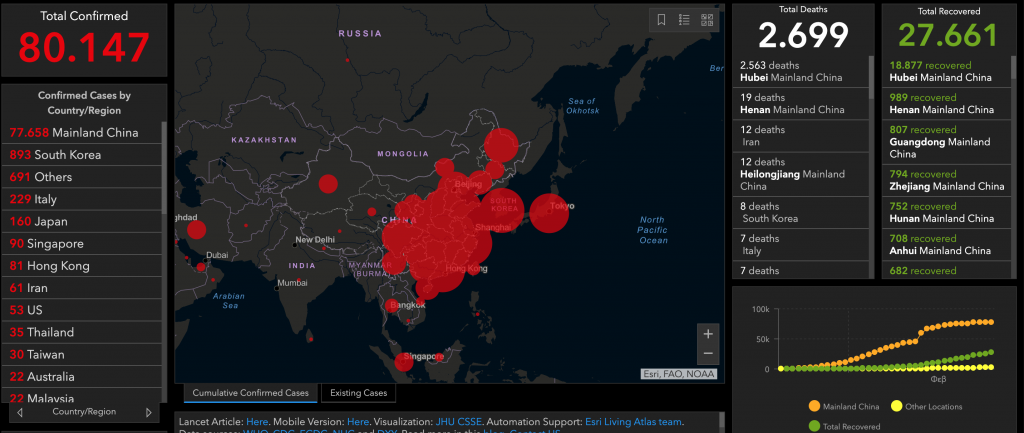This screenshot has height=433, width=1024.
Task: Show the map legend list icon
Action: pyautogui.click(x=685, y=19)
